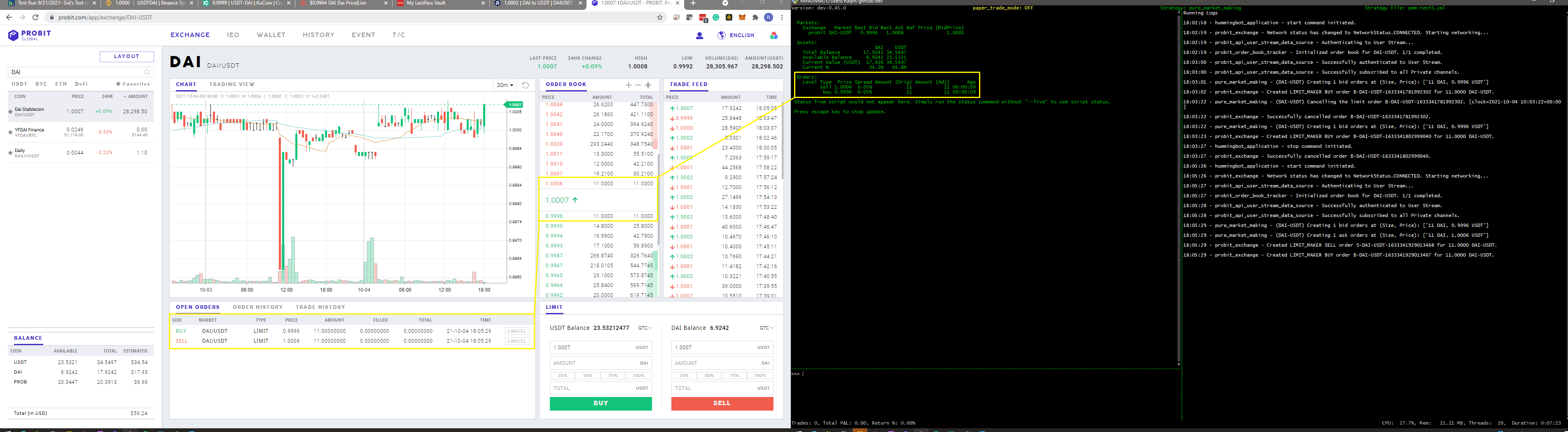The width and height of the screenshot is (1568, 432).
Task: Toggle the star beside the Daily coin
Action: coord(10,152)
